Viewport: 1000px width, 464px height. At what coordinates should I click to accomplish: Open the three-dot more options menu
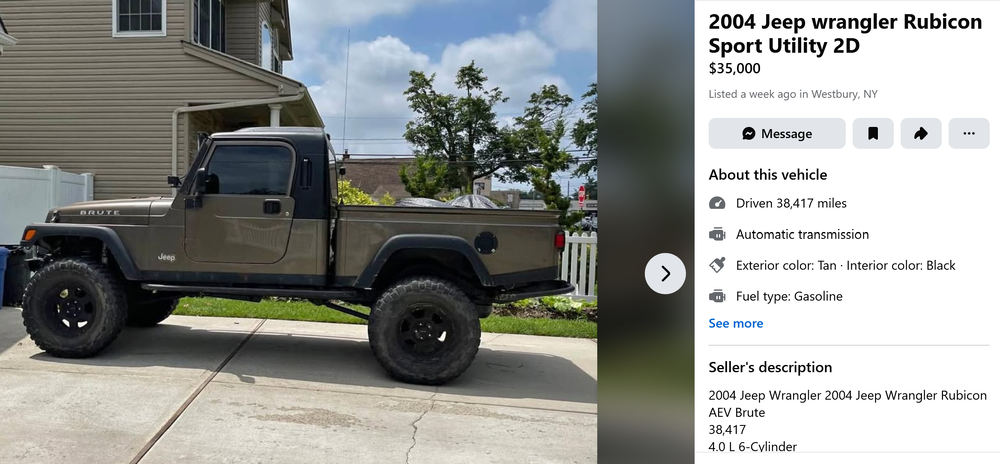point(969,133)
